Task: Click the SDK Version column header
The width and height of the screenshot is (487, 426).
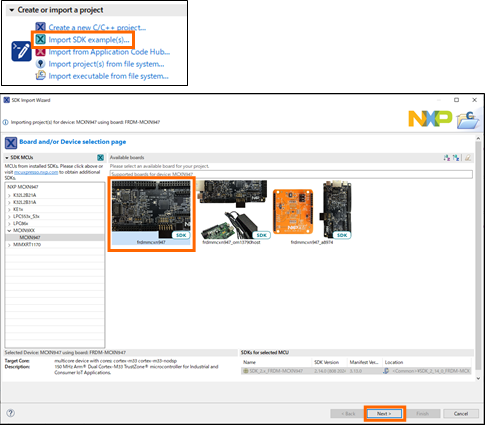Action: click(326, 362)
